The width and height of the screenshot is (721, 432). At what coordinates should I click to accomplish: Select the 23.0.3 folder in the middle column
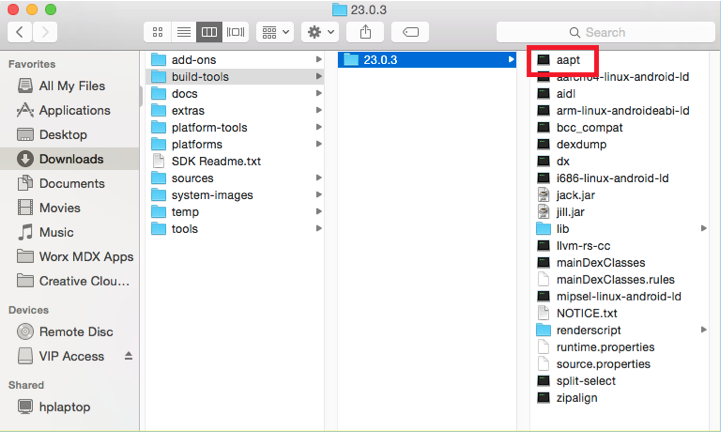click(427, 60)
